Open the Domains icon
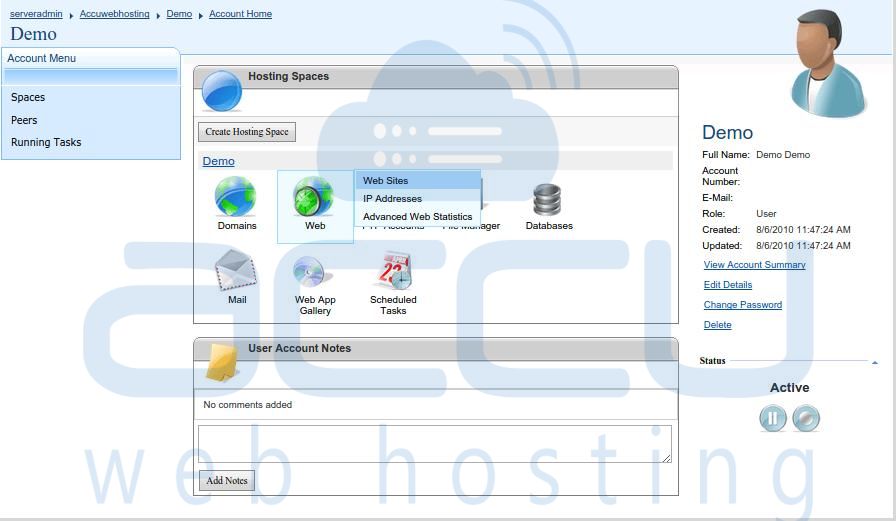Viewport: 896px width, 521px height. pyautogui.click(x=235, y=197)
